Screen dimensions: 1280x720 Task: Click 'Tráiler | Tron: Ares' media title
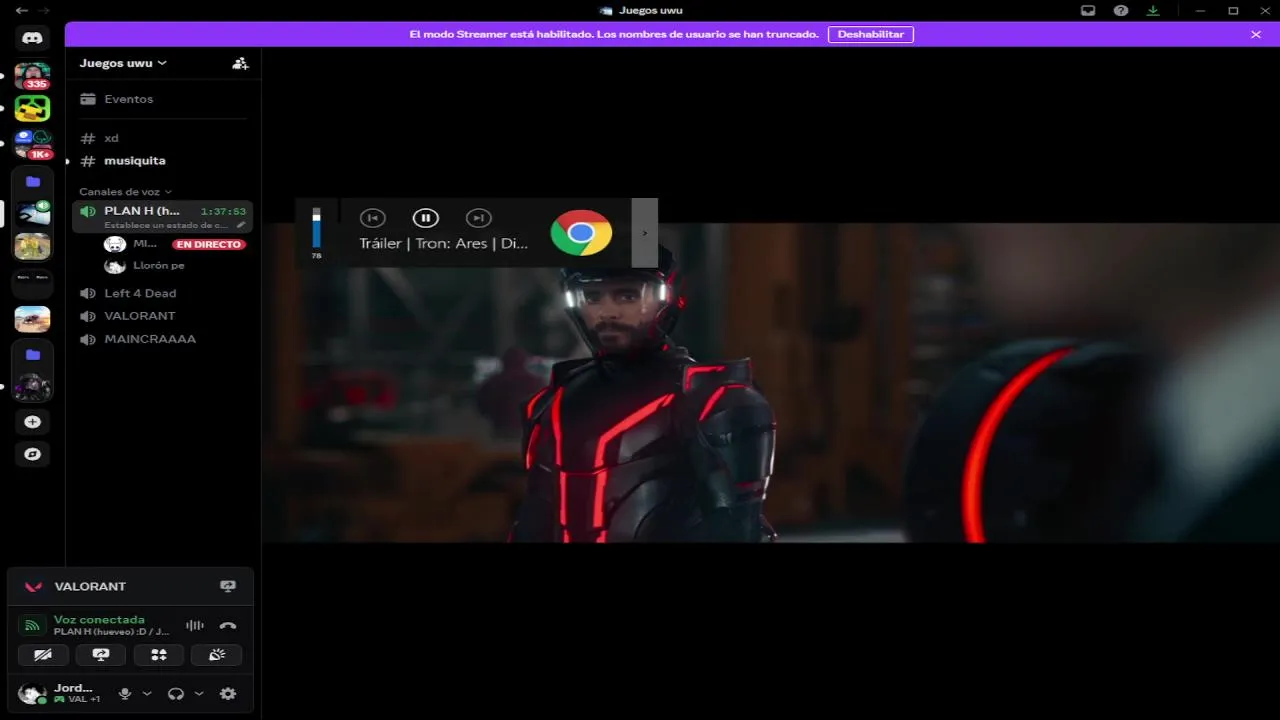[x=444, y=244]
